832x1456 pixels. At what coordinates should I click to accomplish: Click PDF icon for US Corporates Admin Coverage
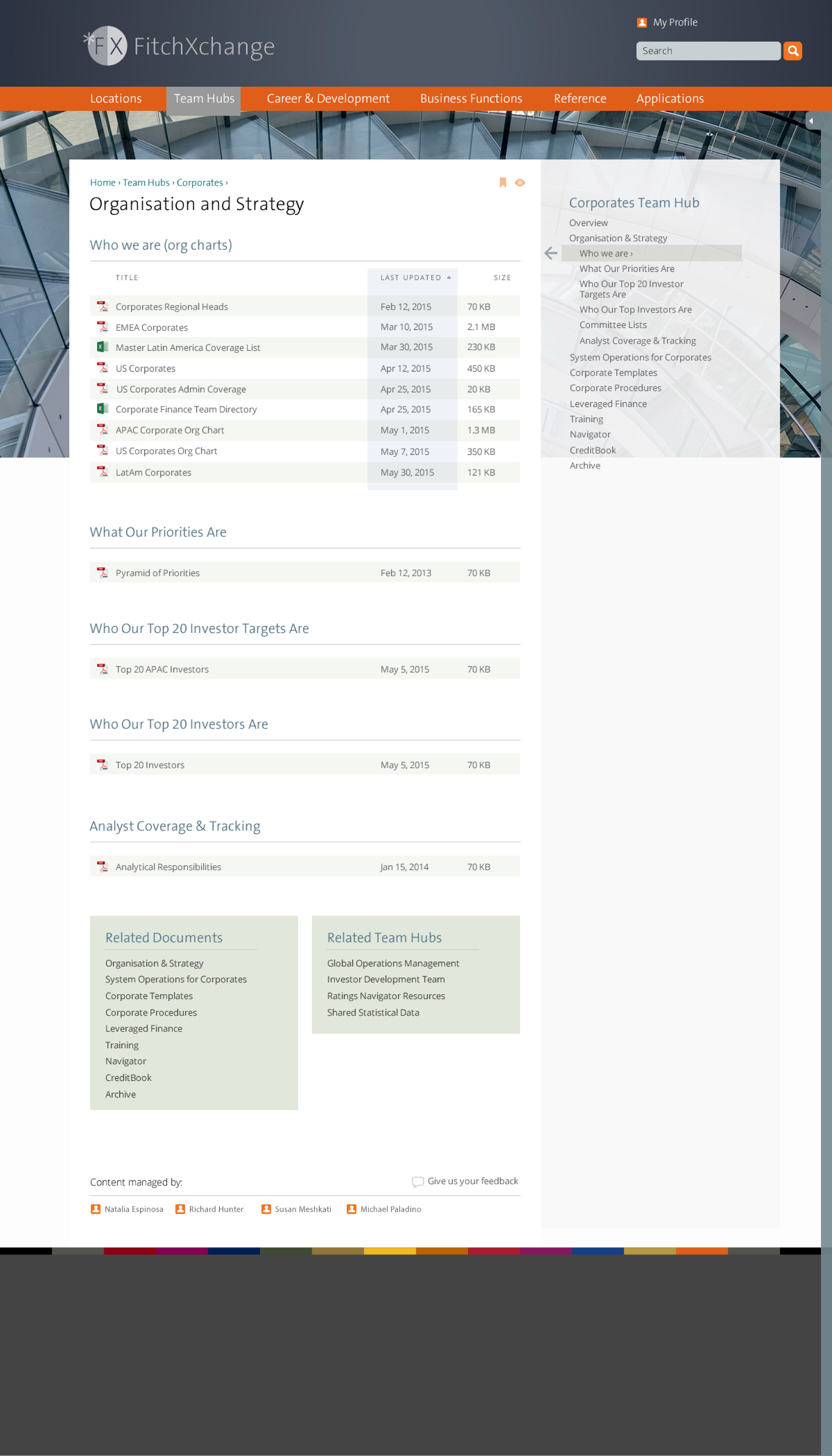coord(103,389)
